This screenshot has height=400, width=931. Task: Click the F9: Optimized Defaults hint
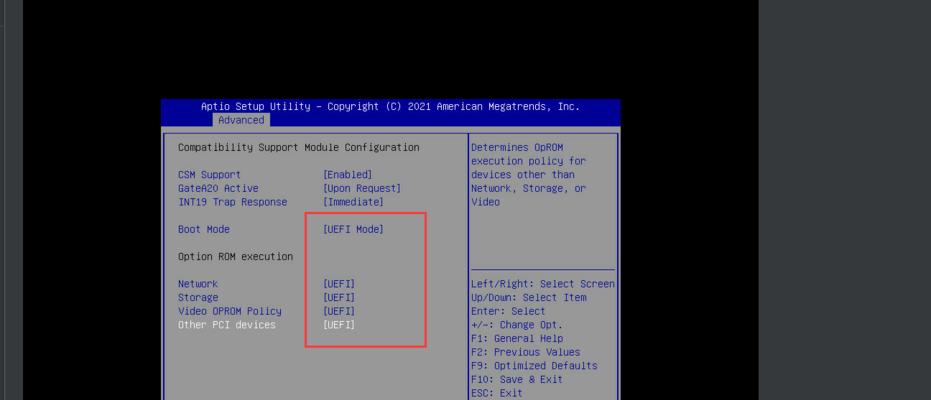[534, 366]
